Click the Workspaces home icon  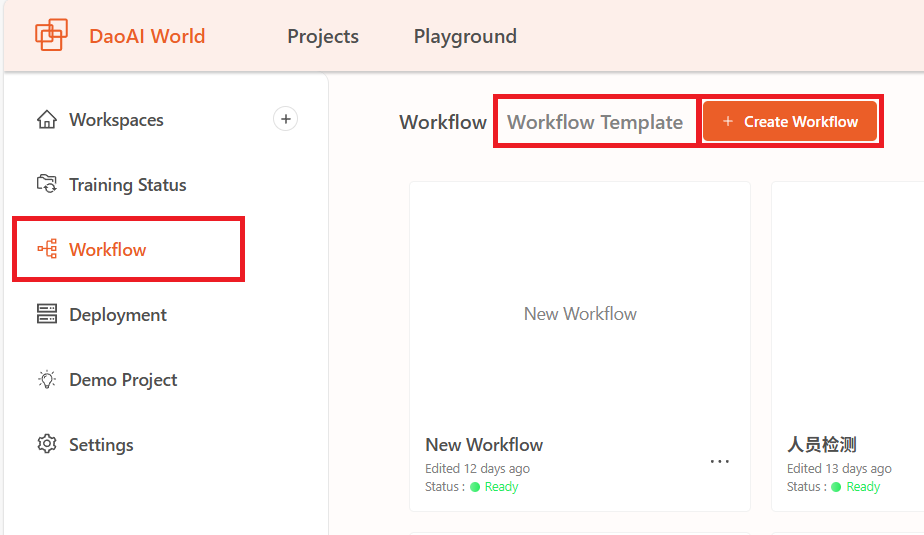point(47,120)
